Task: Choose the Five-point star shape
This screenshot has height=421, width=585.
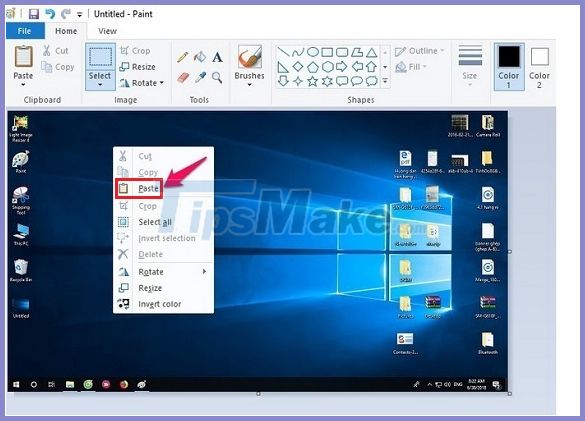Action: click(313, 81)
